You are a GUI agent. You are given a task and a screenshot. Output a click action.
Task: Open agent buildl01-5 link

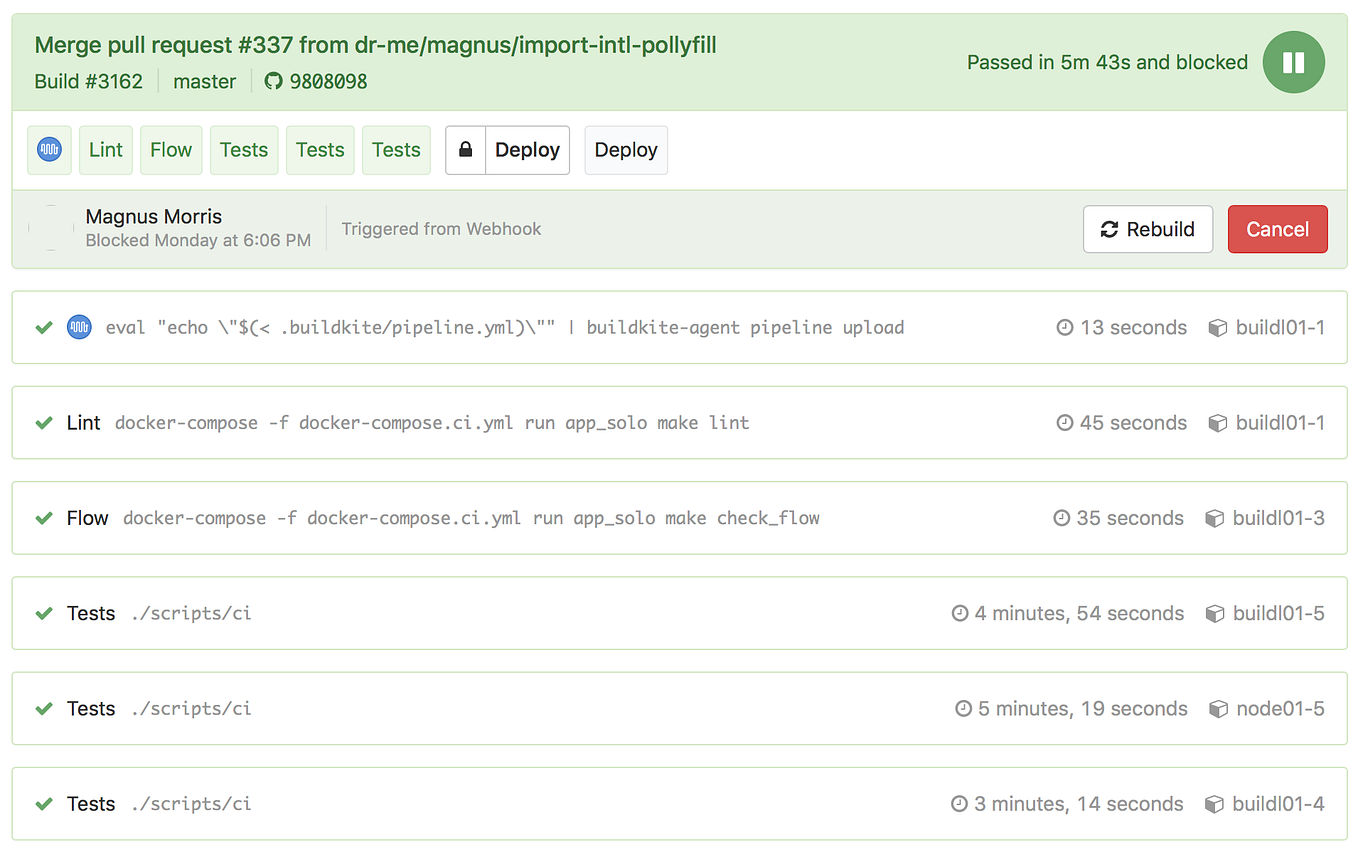tap(1279, 613)
